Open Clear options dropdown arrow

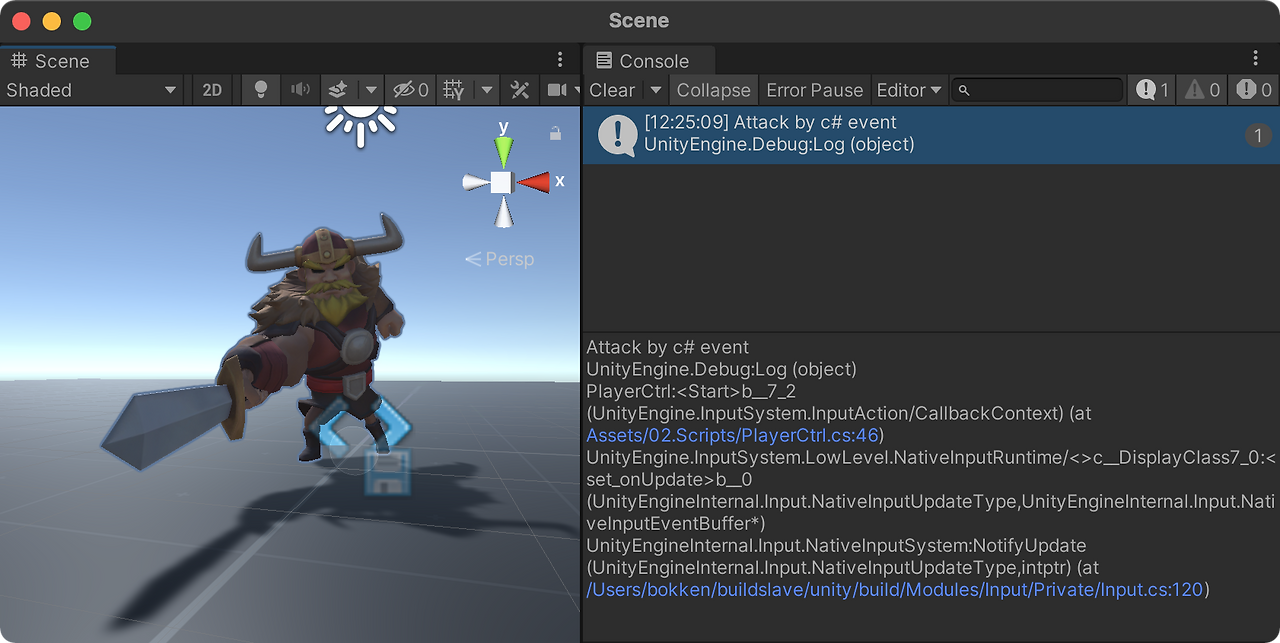655,90
